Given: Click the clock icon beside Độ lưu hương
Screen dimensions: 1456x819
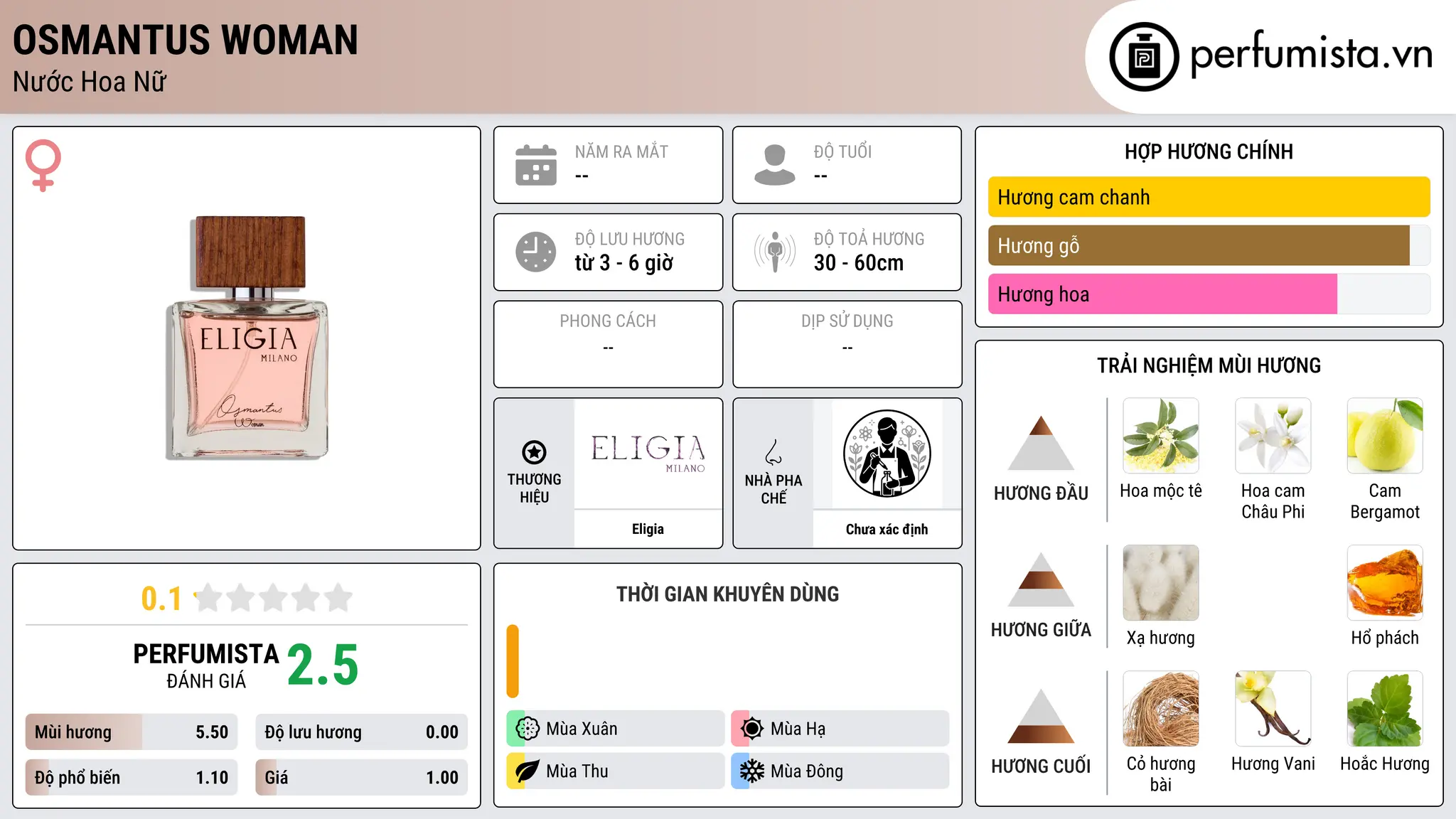Looking at the screenshot, I should coord(536,252).
